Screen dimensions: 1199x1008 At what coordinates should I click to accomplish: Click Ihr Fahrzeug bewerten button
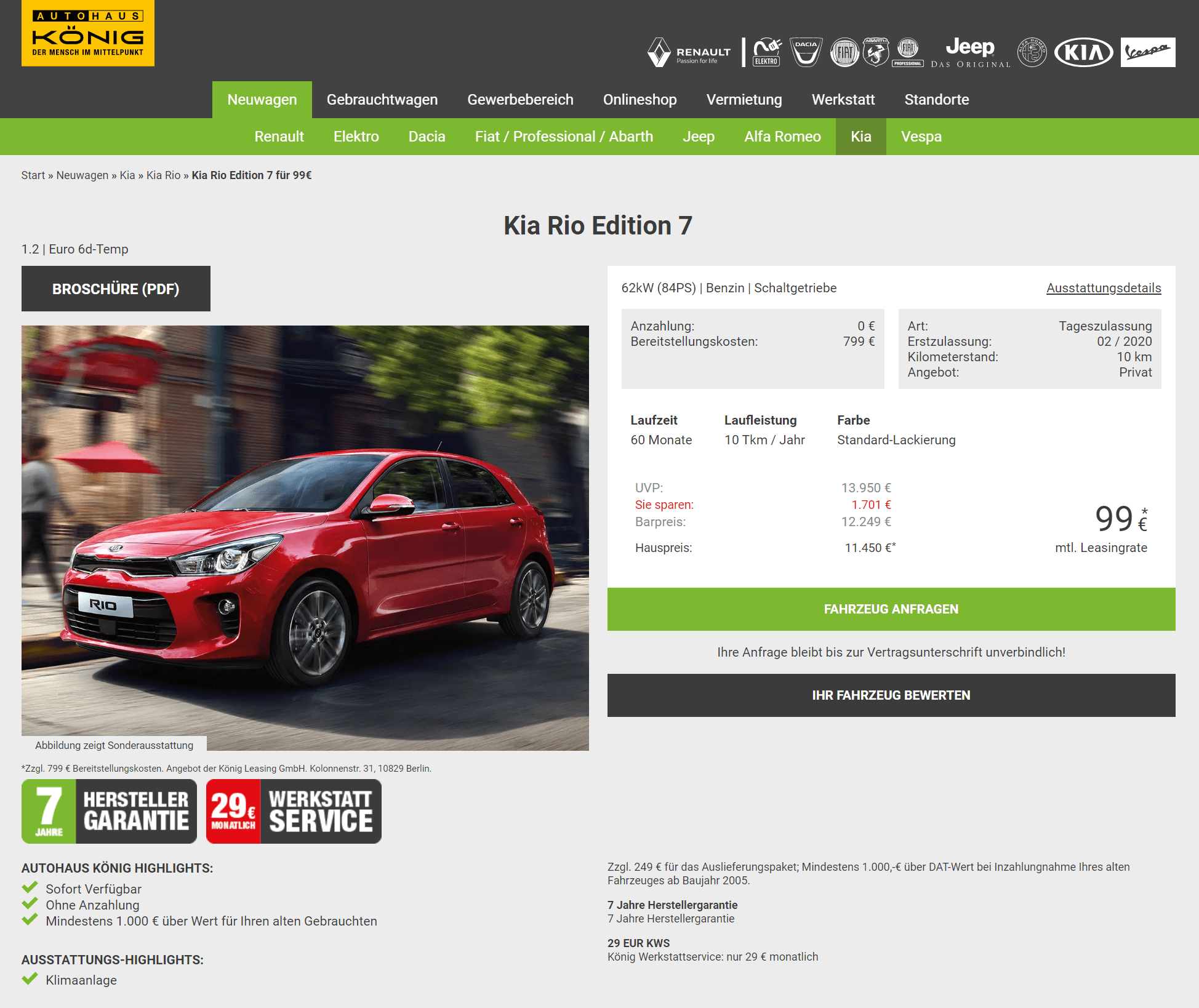coord(891,695)
